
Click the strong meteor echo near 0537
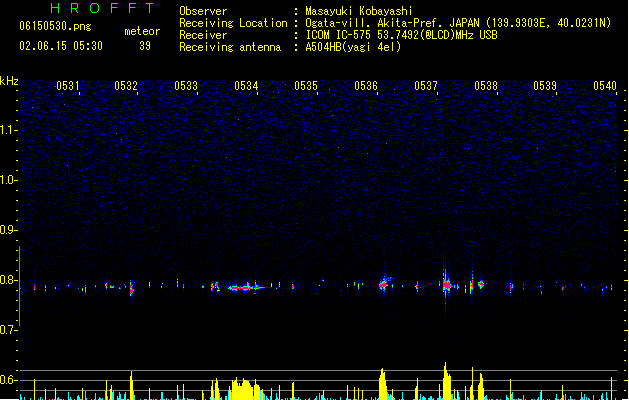tap(446, 284)
